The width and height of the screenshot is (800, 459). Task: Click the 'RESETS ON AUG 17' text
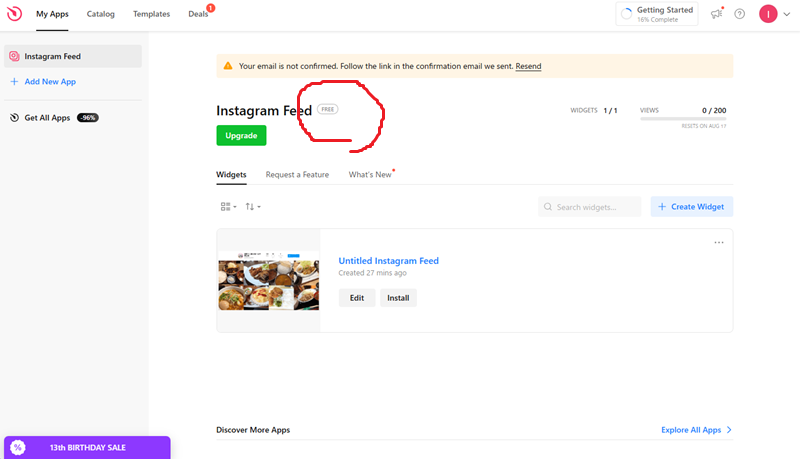[x=704, y=126]
